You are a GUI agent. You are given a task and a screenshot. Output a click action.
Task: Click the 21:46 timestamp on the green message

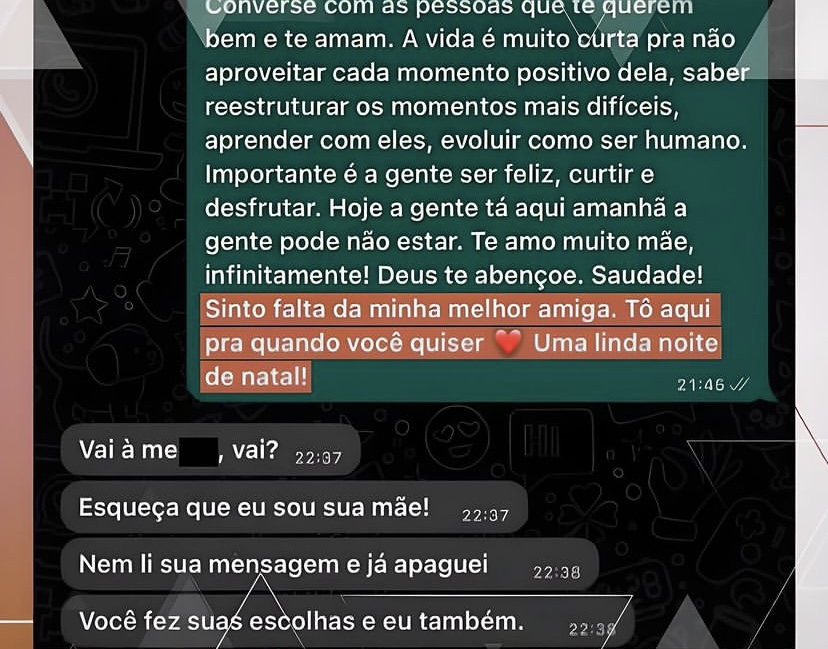coord(701,385)
